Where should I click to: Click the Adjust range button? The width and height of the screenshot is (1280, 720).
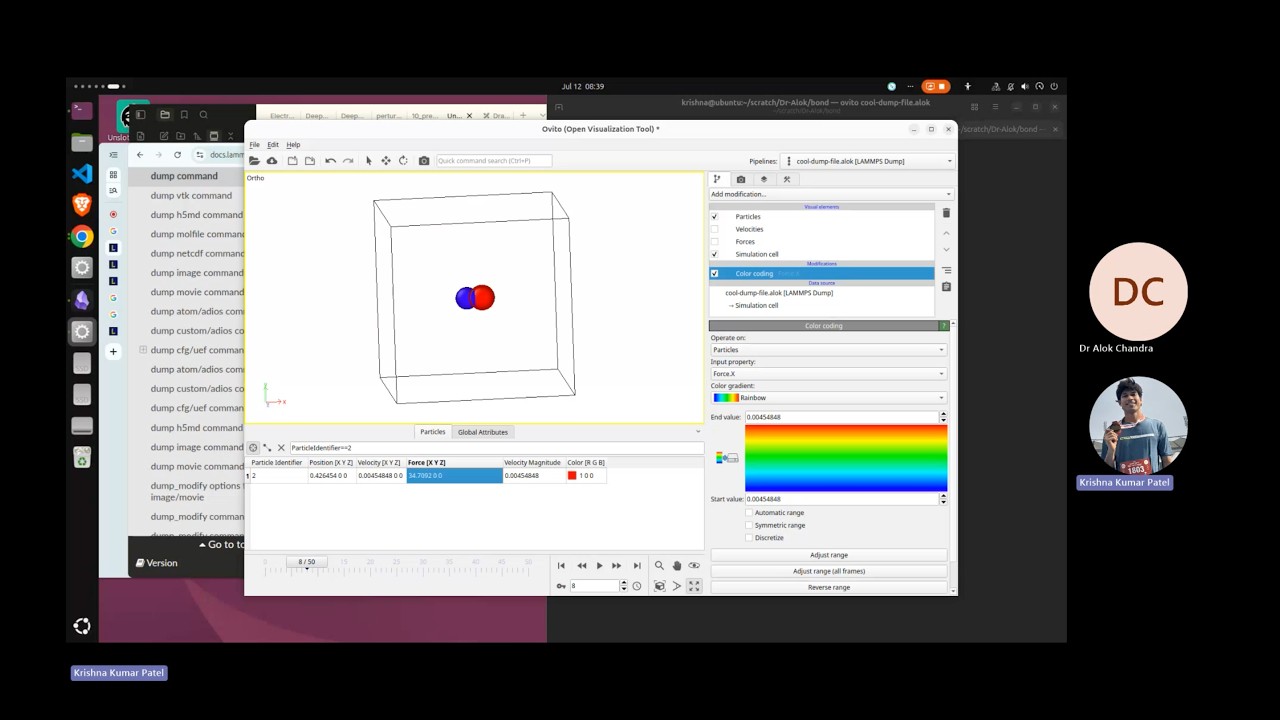click(828, 555)
